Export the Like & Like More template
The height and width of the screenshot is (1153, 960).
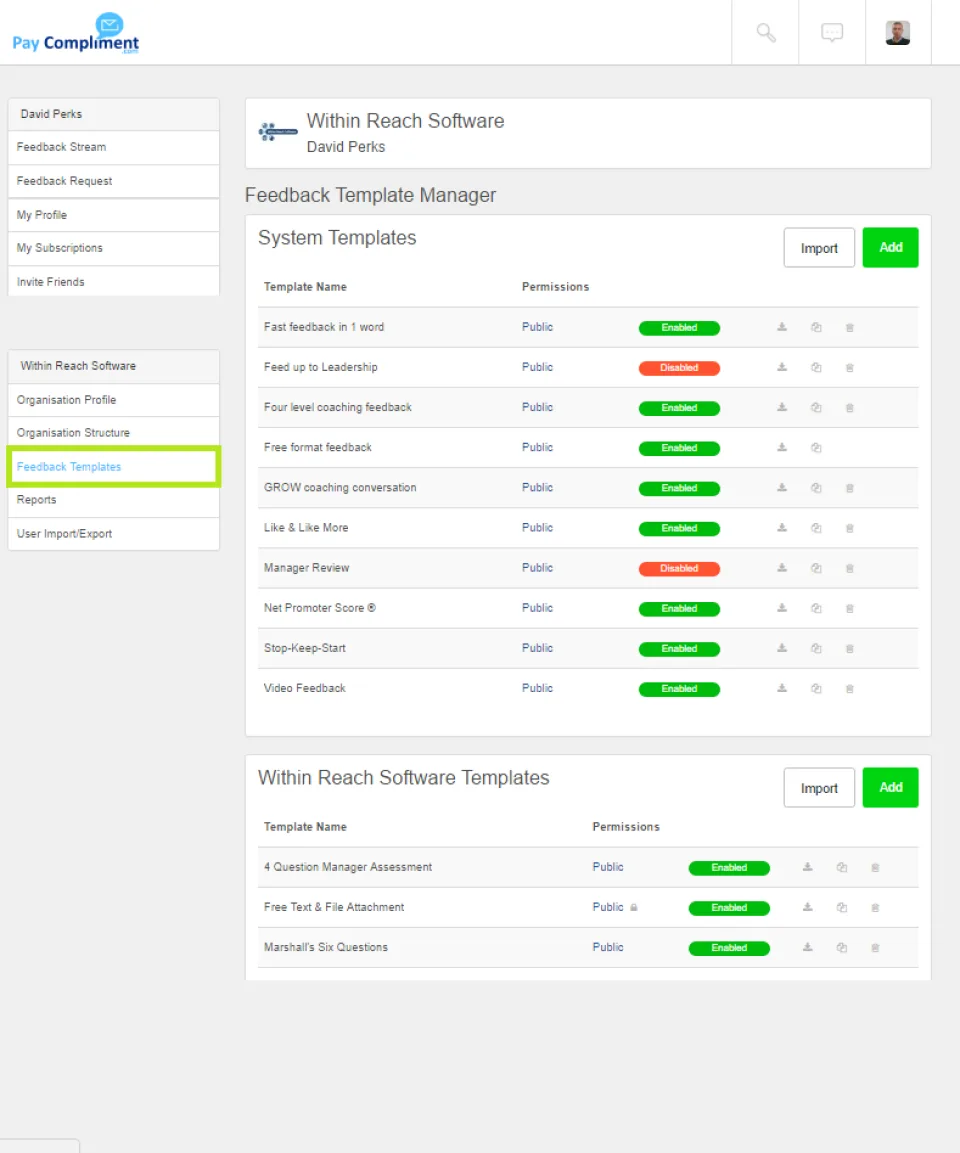(782, 528)
